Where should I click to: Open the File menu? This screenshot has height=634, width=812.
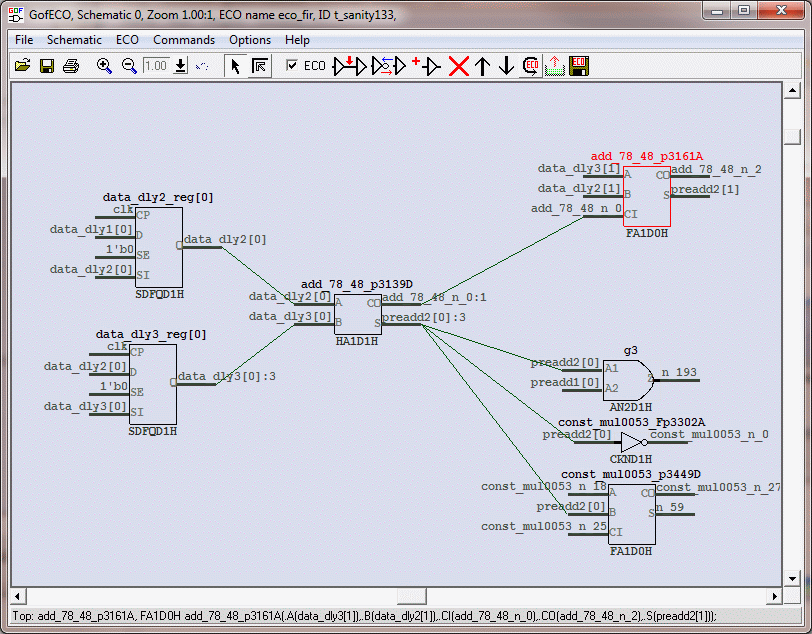[x=24, y=40]
